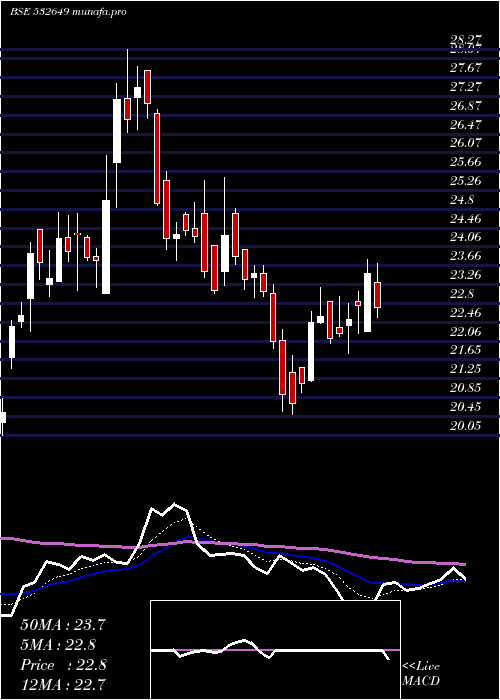Click the 26.07 price axis label
The width and height of the screenshot is (500, 700).
466,143
